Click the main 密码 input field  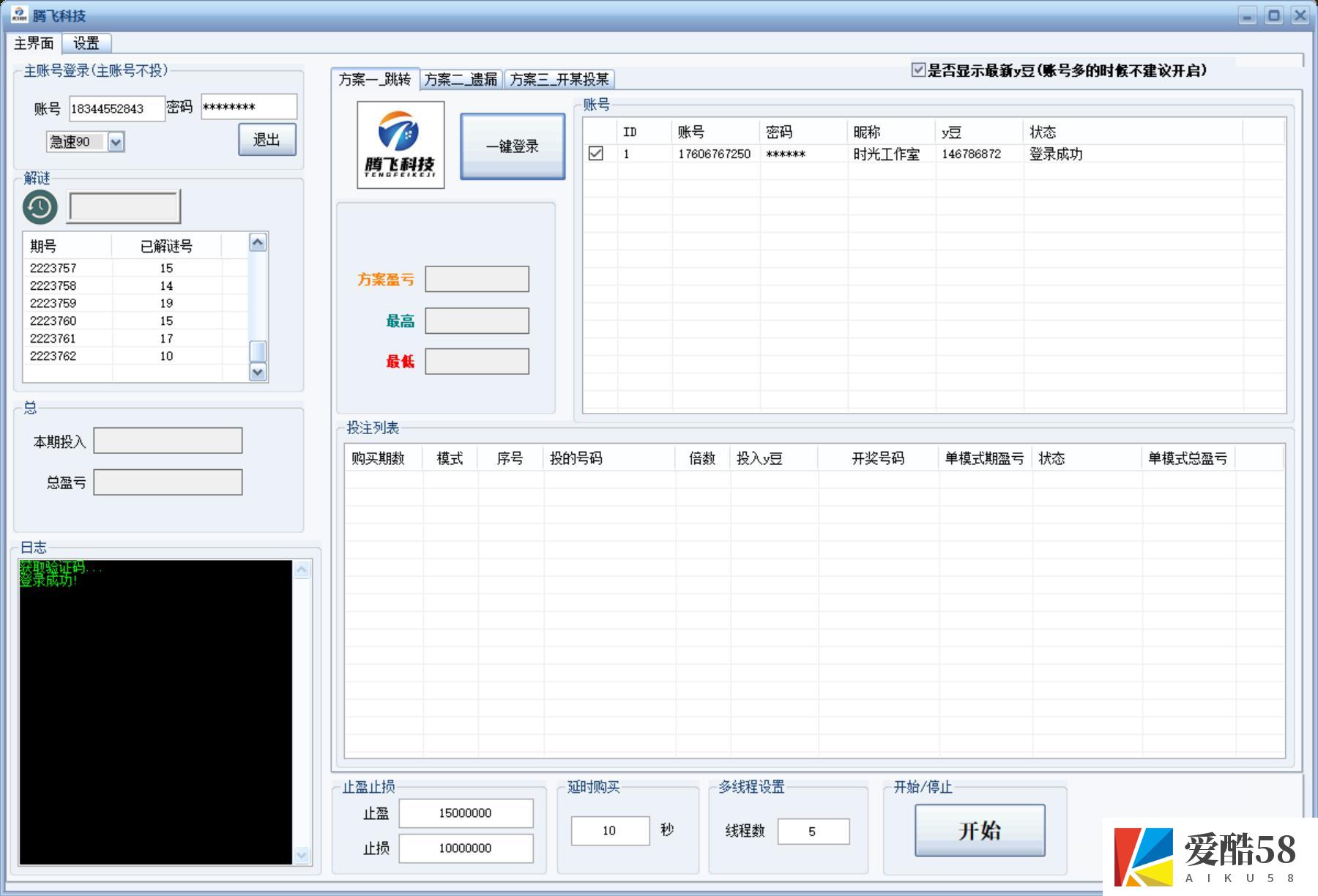point(249,107)
